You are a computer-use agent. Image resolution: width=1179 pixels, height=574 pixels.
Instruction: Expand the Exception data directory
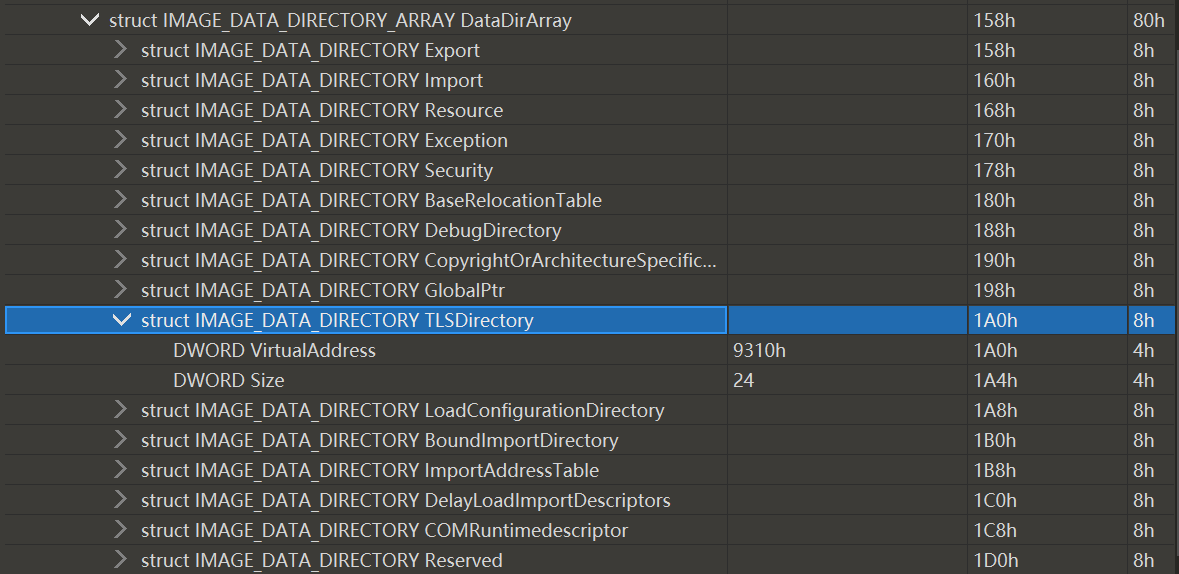(120, 141)
